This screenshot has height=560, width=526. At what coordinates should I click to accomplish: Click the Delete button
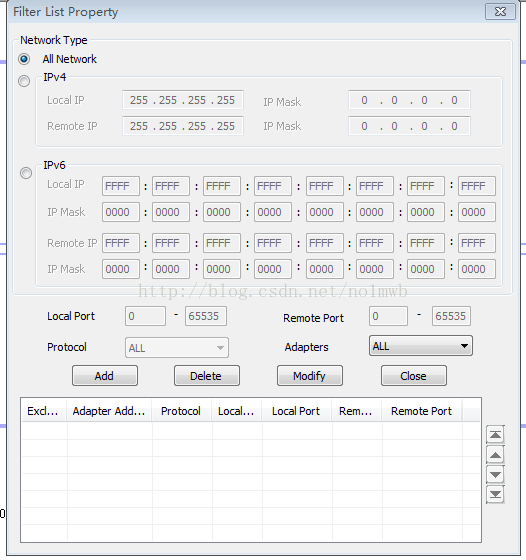[x=207, y=376]
